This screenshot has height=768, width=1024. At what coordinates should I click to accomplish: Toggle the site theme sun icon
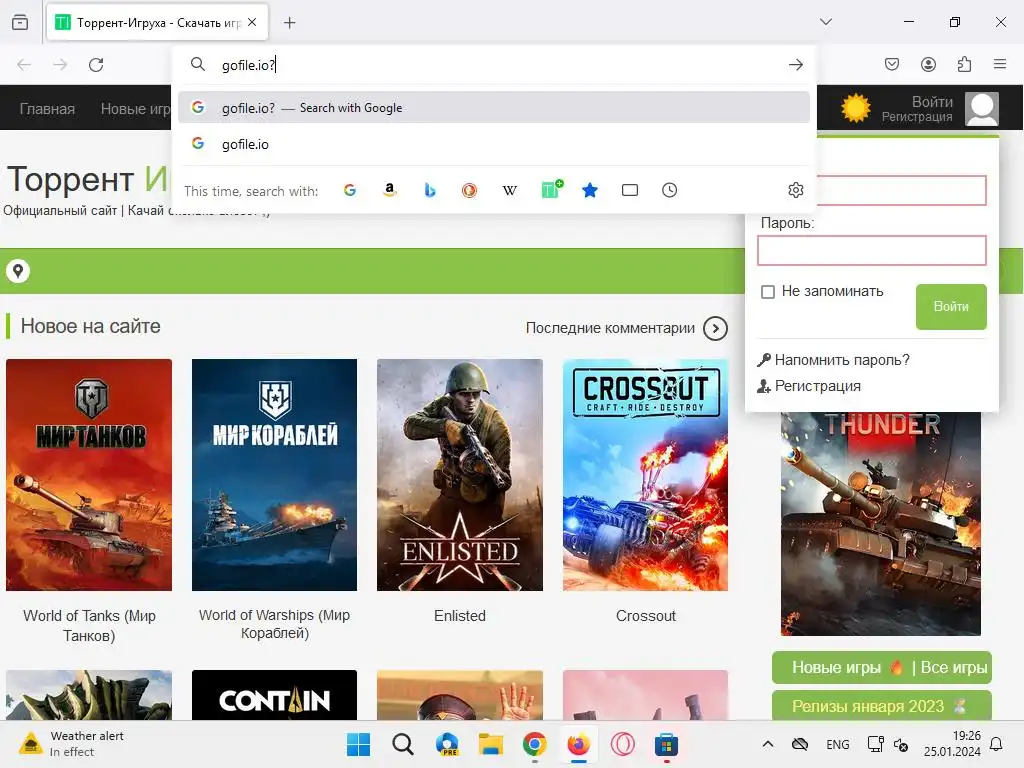coord(856,108)
